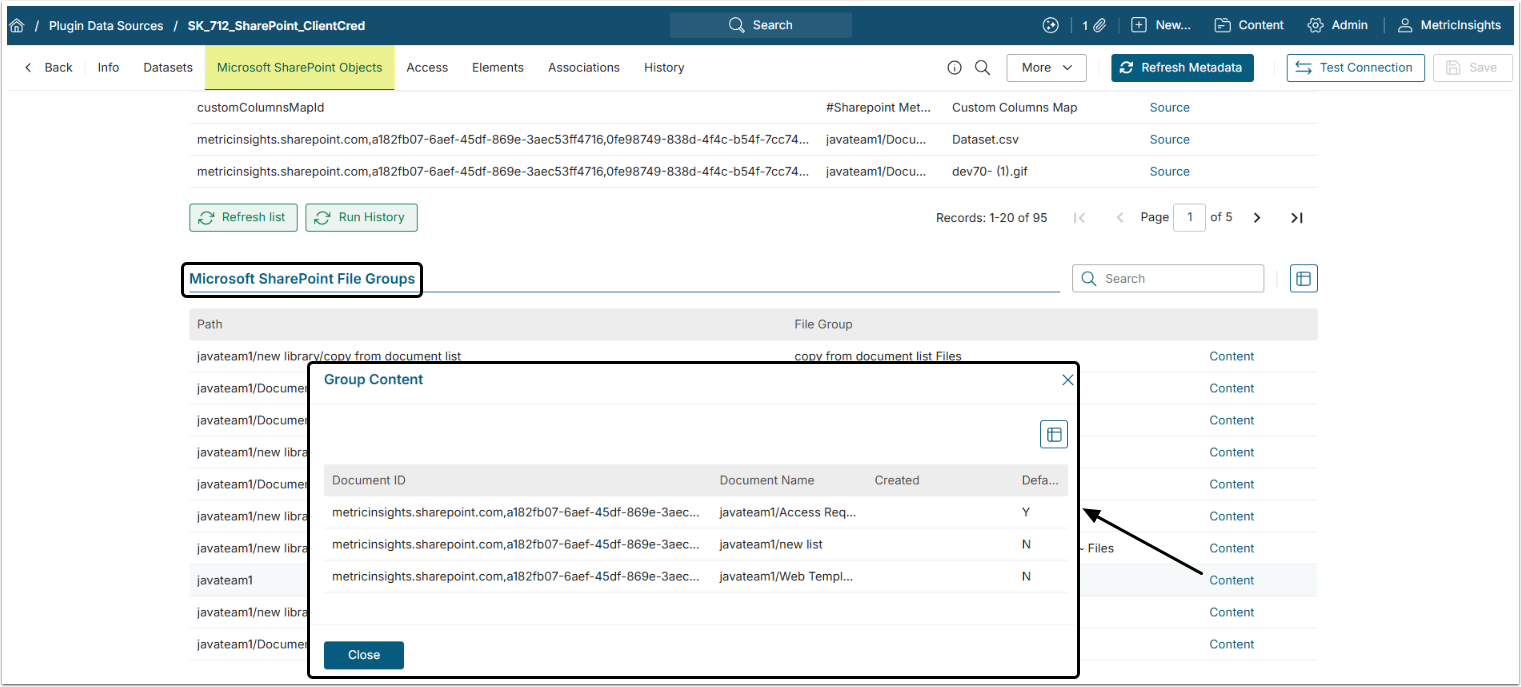
Task: Open the New... menu in header
Action: click(x=1161, y=26)
